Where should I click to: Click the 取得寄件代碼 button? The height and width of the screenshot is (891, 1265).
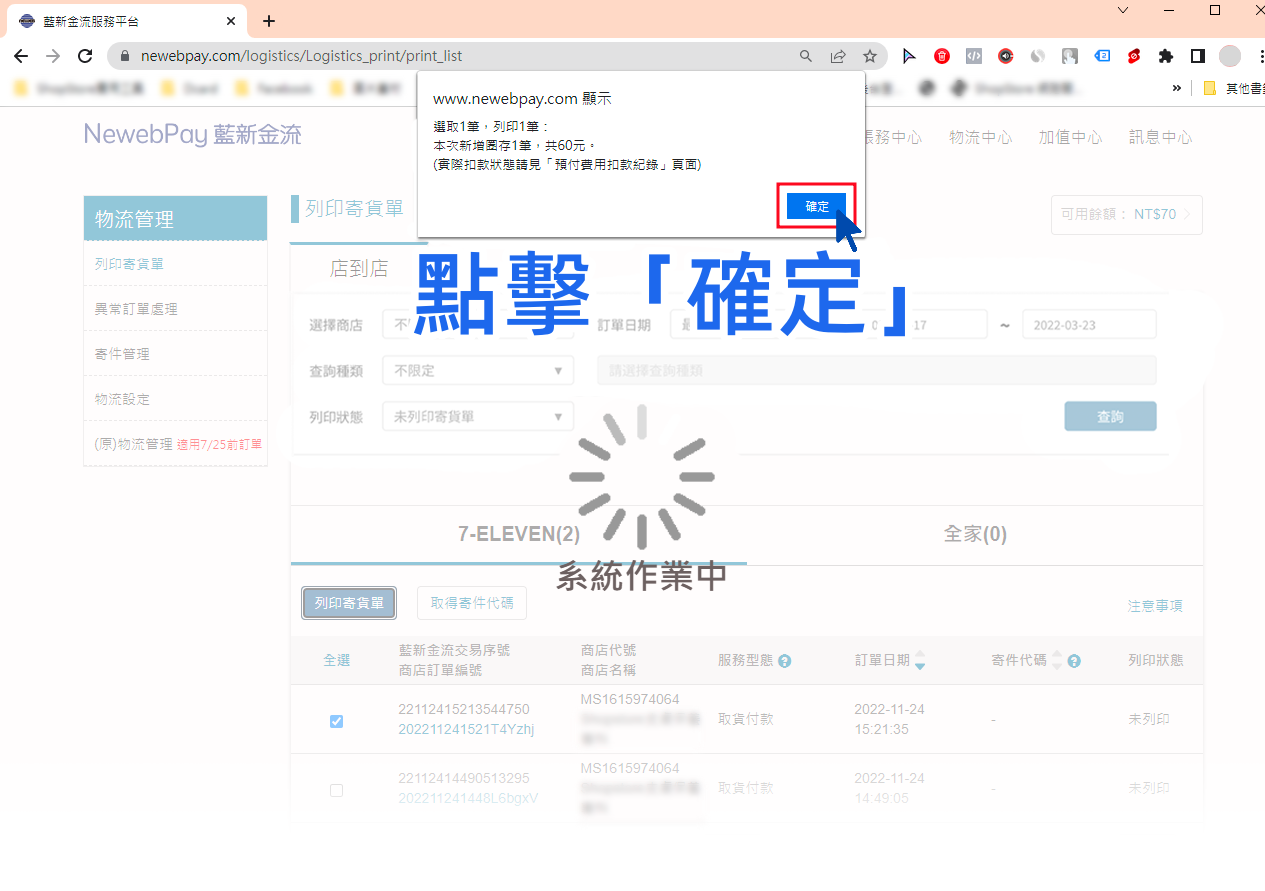point(472,603)
